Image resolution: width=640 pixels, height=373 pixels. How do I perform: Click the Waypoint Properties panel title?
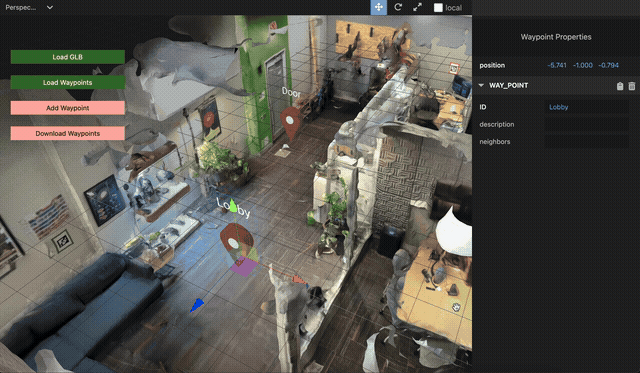(x=556, y=37)
